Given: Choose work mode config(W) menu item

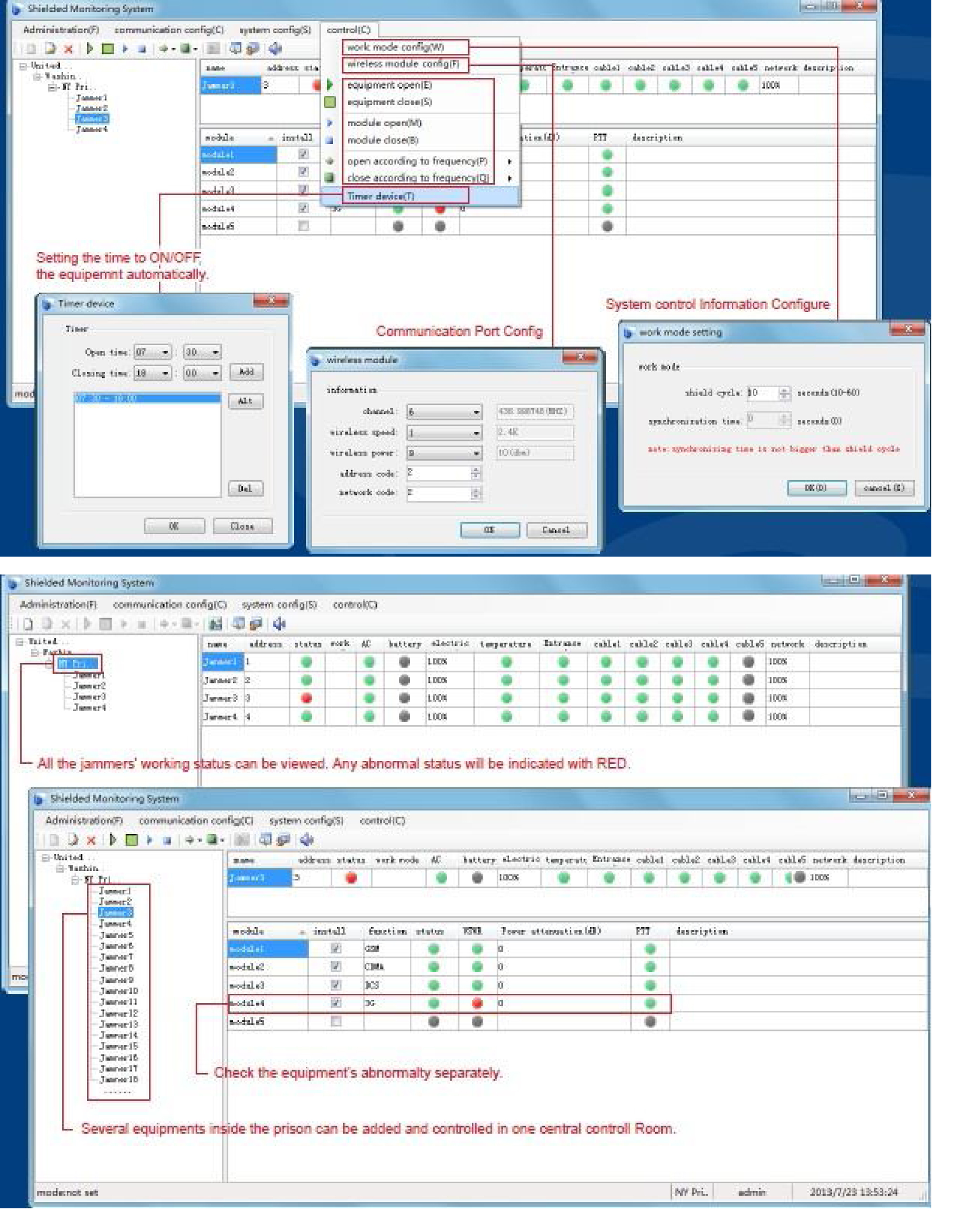Looking at the screenshot, I should tap(395, 47).
